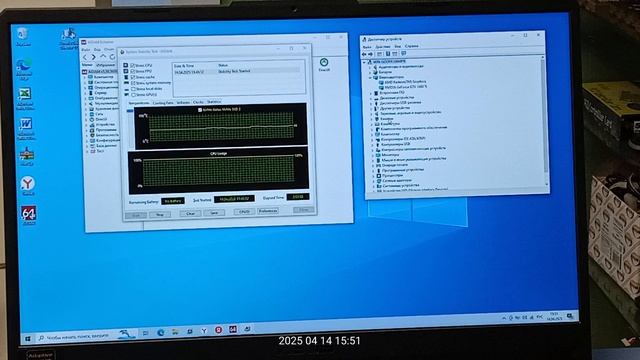The height and width of the screenshot is (360, 640).
Task: Open Preferences in the stability test
Action: coord(268,211)
